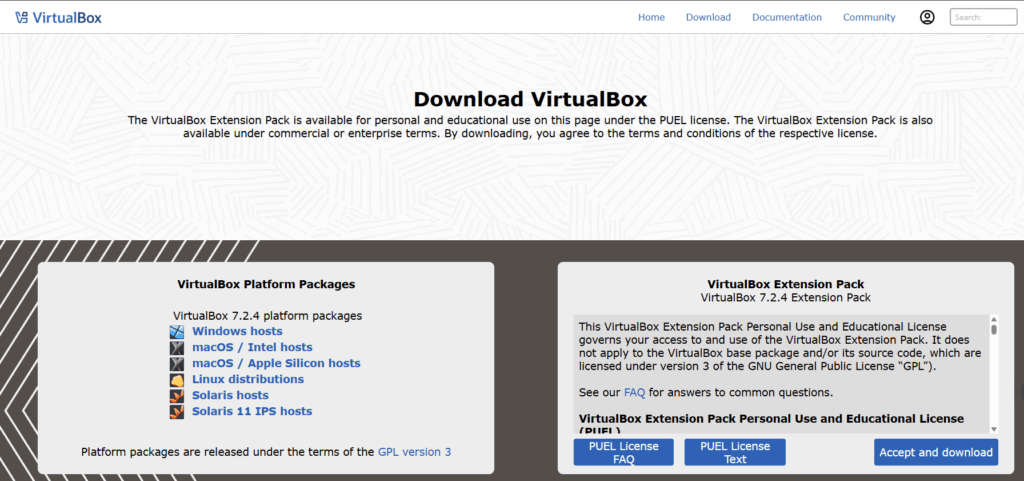The height and width of the screenshot is (481, 1024).
Task: Click the Solaris 11 IPS hosts icon
Action: coord(177,411)
